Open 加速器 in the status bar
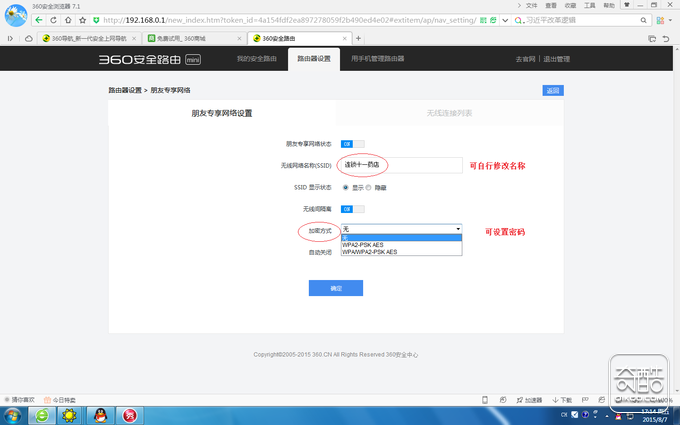 click(529, 400)
